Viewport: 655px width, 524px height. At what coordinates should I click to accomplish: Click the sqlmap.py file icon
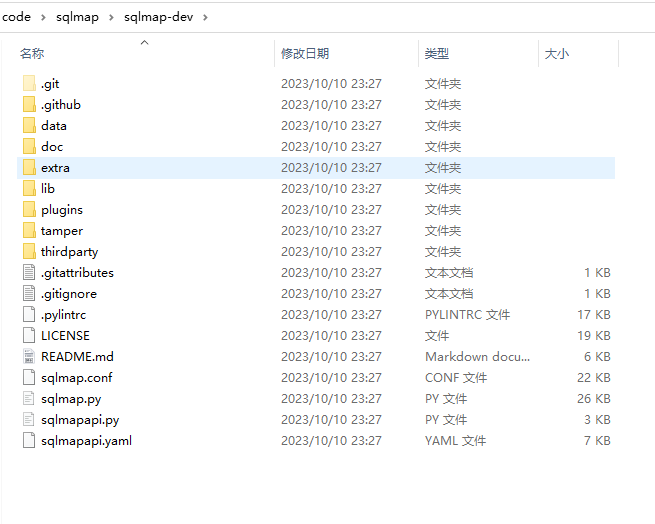point(29,399)
